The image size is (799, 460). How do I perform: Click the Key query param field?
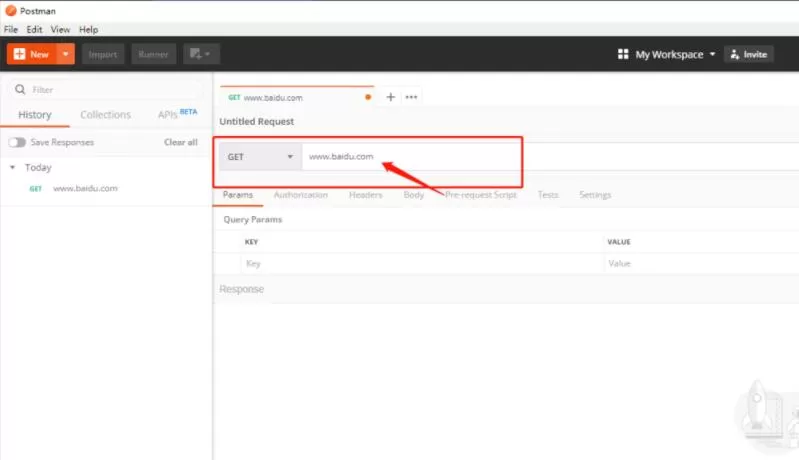[x=422, y=263]
